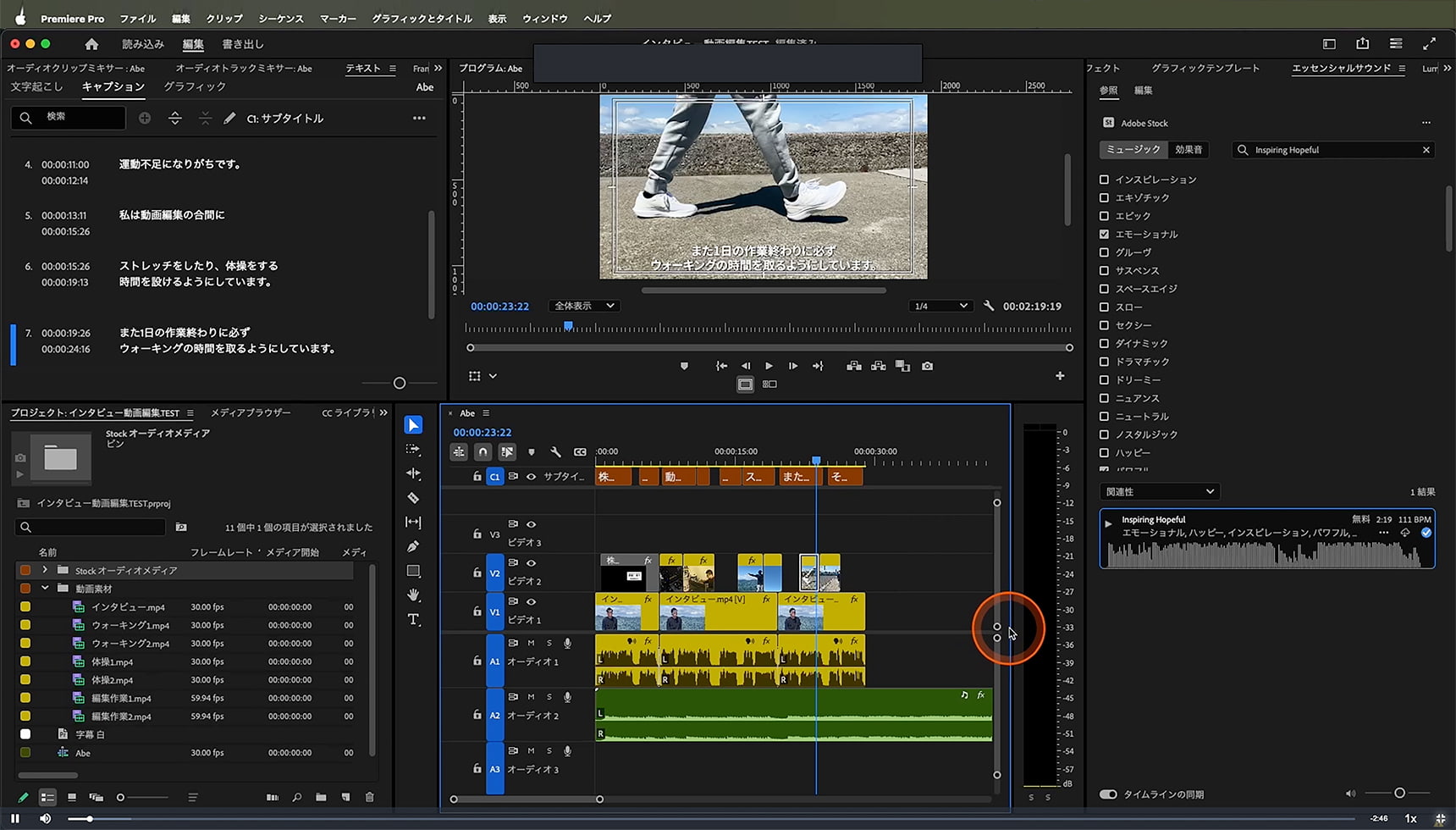This screenshot has height=830, width=1456.
Task: Step forward one frame
Action: point(793,366)
